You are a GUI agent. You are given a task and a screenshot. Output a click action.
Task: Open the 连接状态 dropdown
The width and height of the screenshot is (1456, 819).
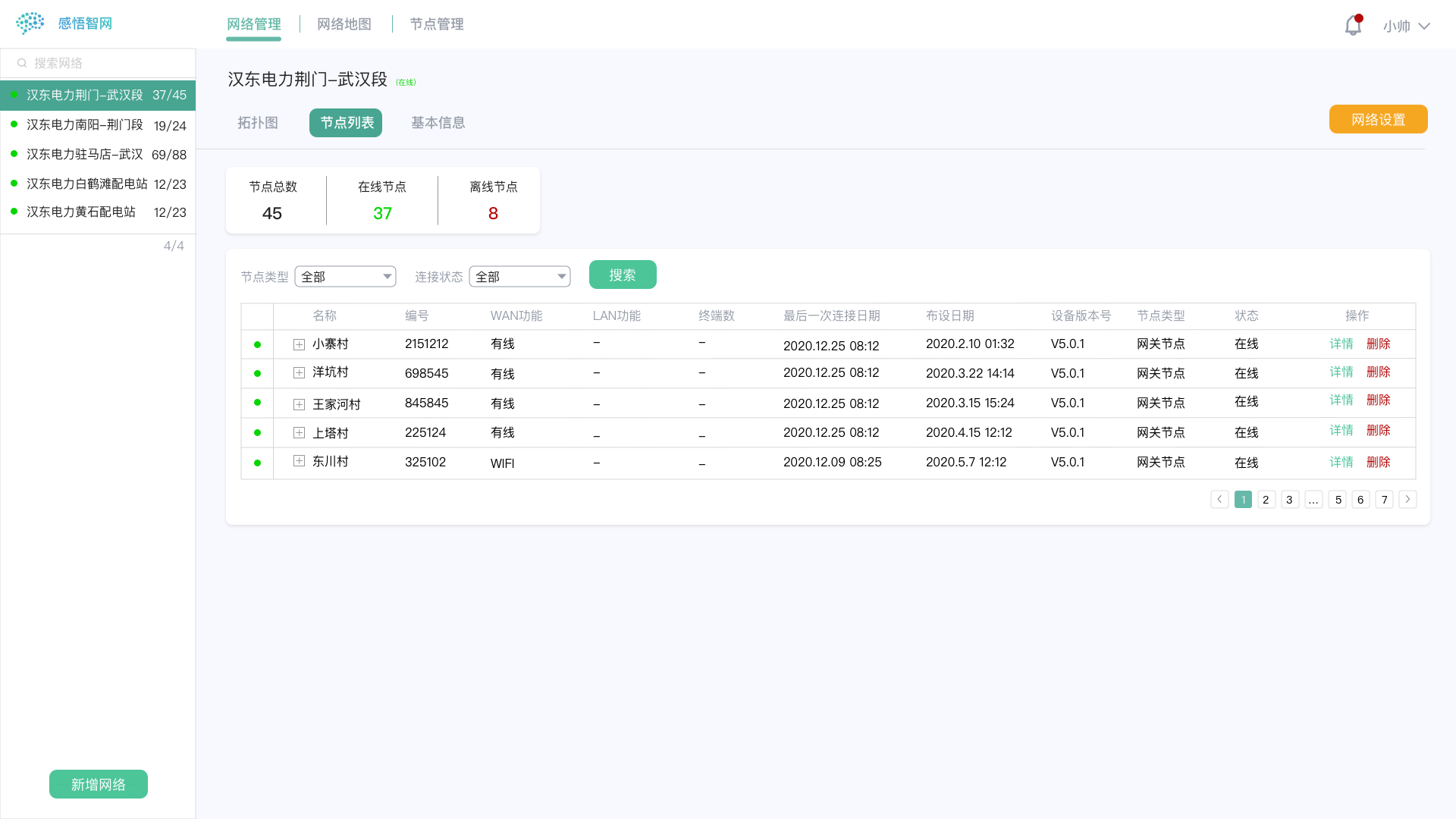tap(519, 277)
